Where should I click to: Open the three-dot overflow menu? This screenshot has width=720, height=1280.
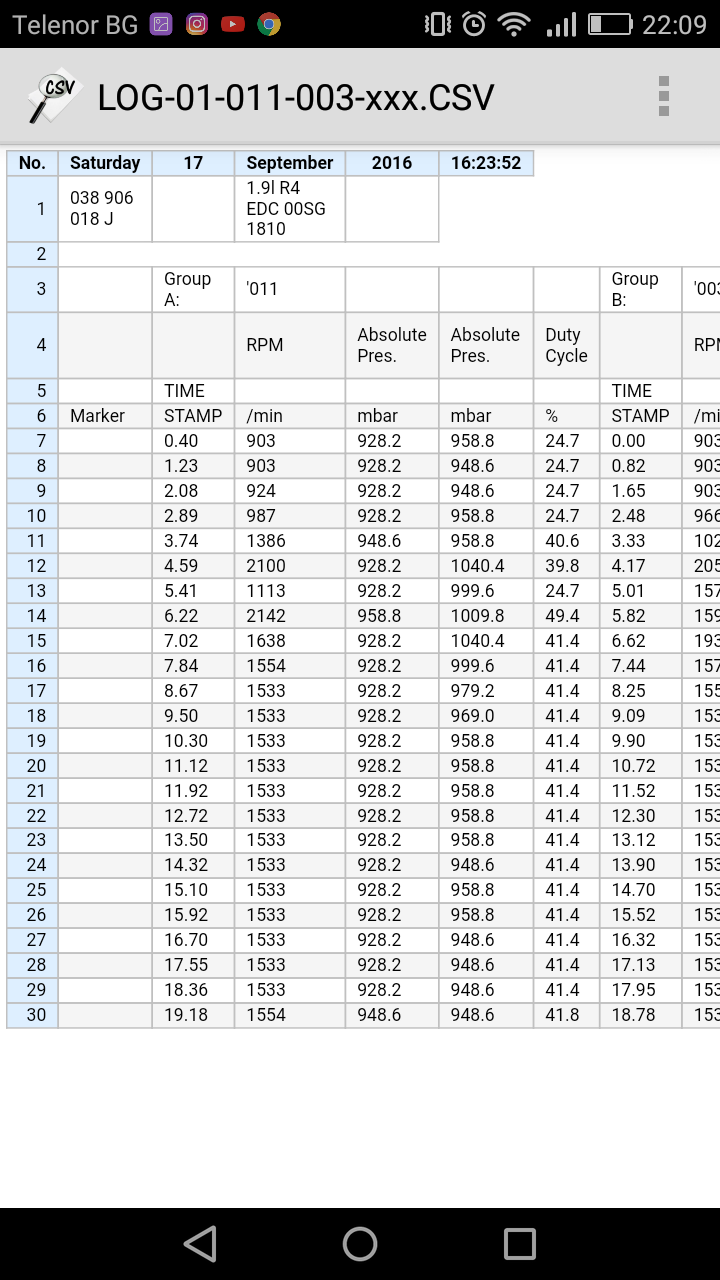point(663,97)
